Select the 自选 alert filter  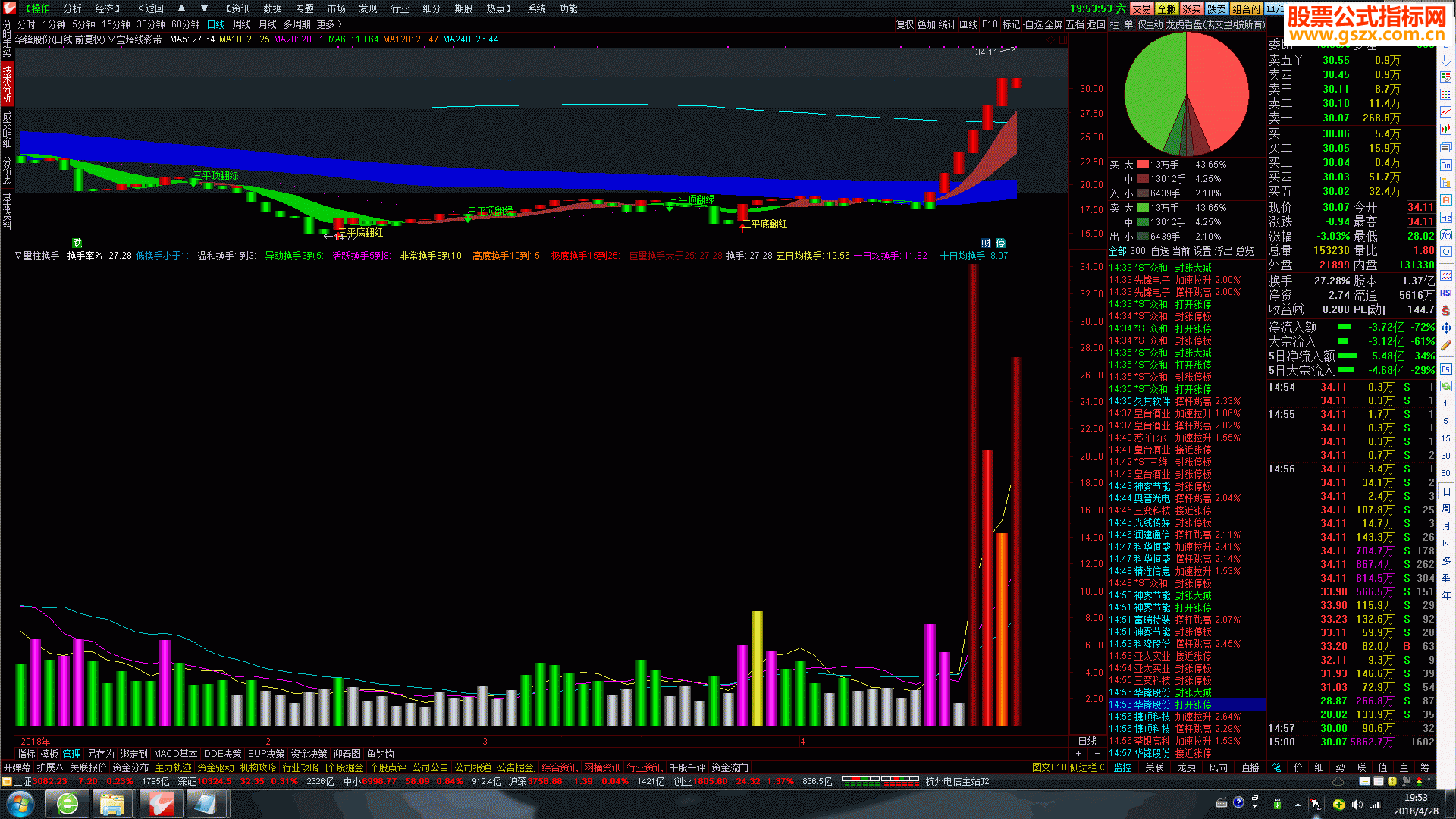tap(1159, 251)
